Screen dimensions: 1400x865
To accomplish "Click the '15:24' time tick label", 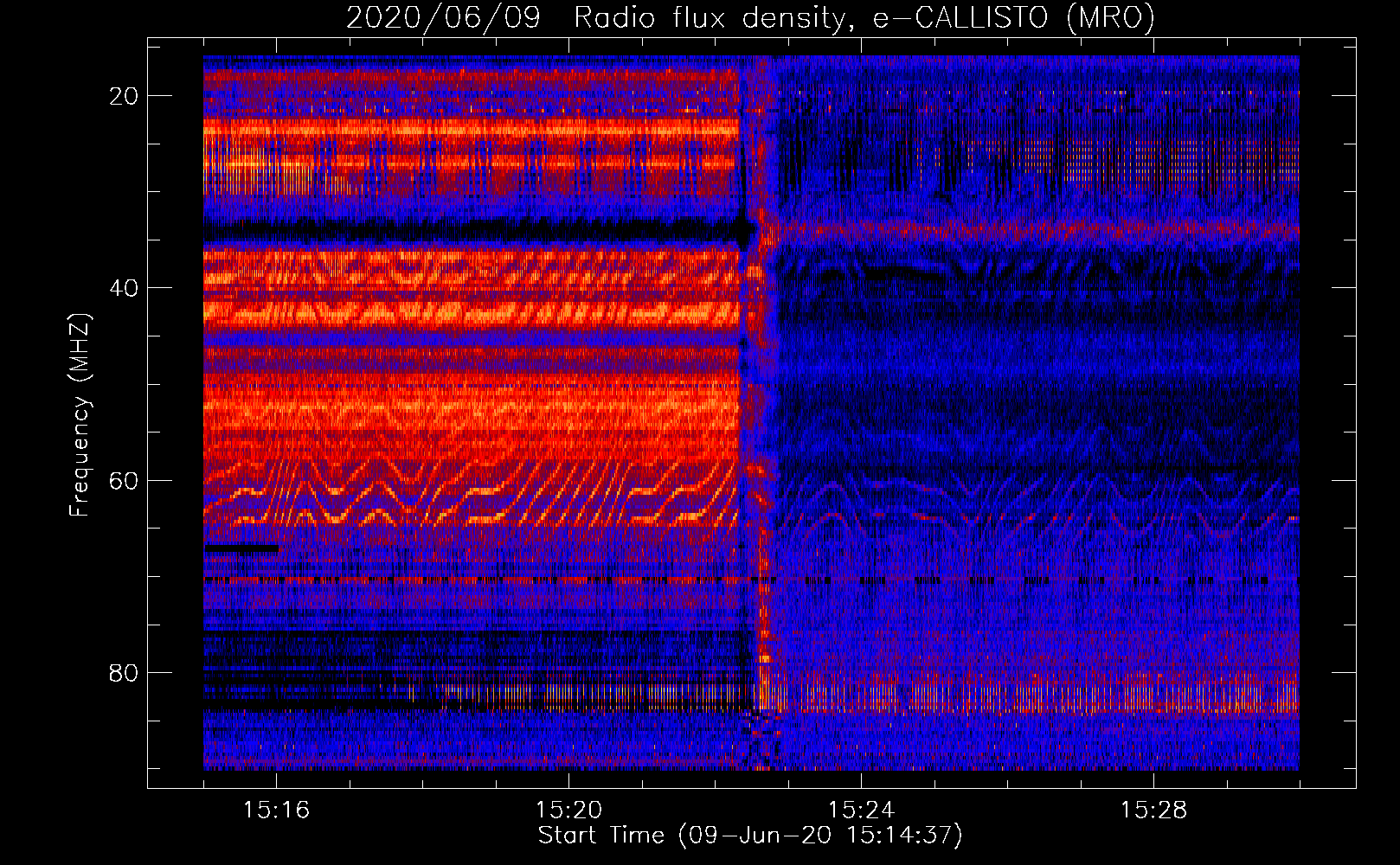I will click(861, 810).
